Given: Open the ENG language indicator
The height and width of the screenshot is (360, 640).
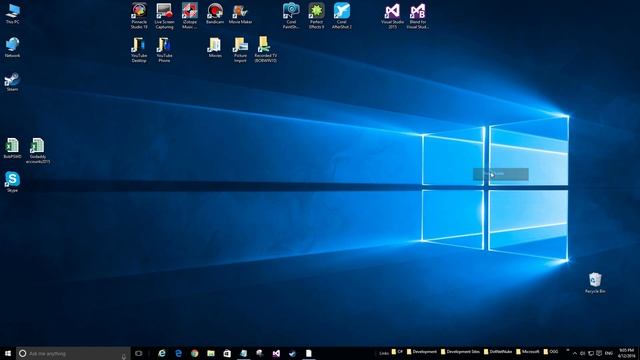Looking at the screenshot, I should coord(609,353).
